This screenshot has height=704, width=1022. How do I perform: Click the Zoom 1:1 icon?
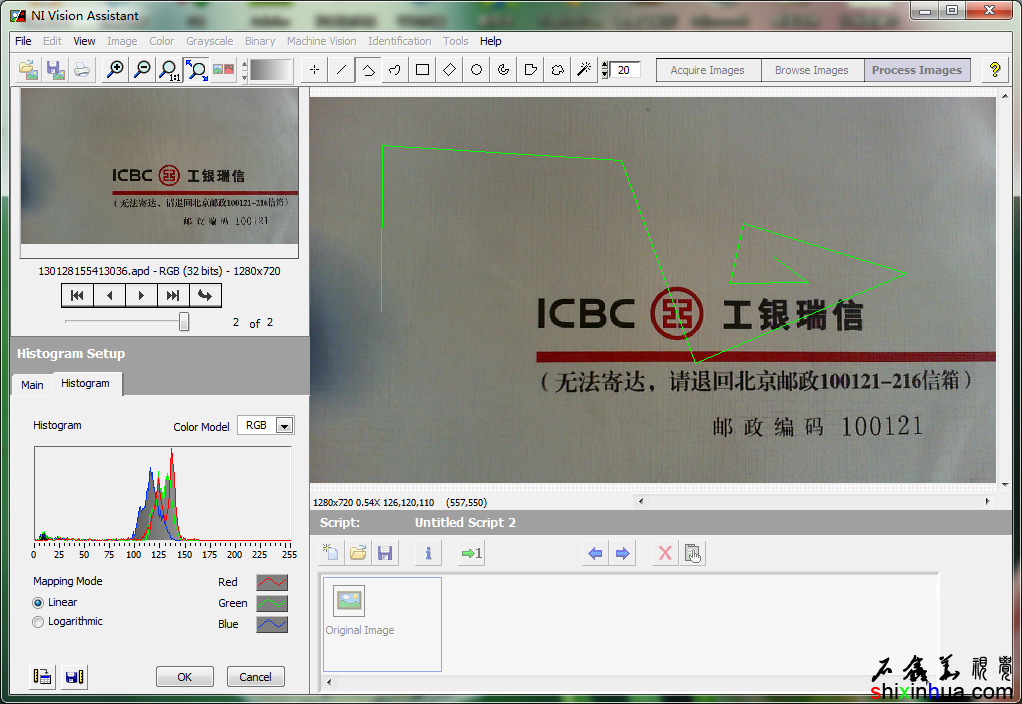click(x=169, y=70)
